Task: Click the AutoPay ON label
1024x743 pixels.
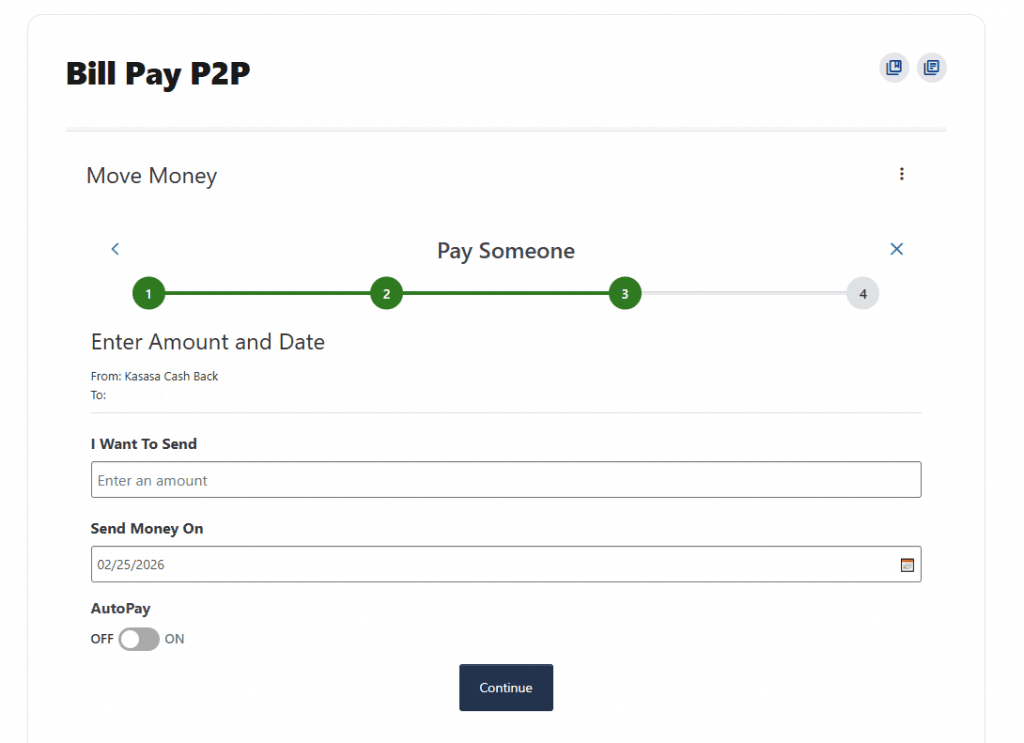Action: [175, 639]
